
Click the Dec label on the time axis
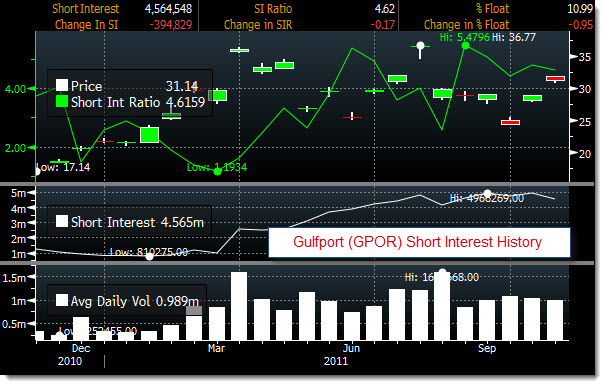pos(81,348)
